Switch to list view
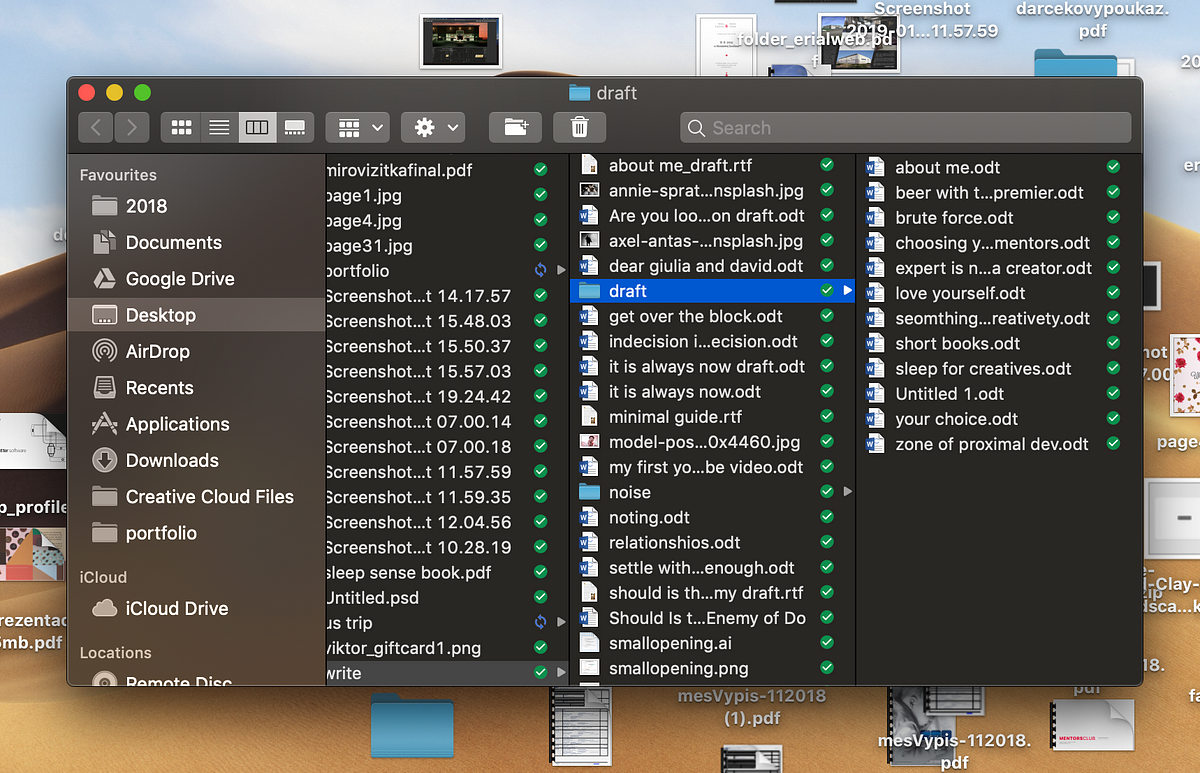This screenshot has width=1200, height=773. pyautogui.click(x=219, y=127)
